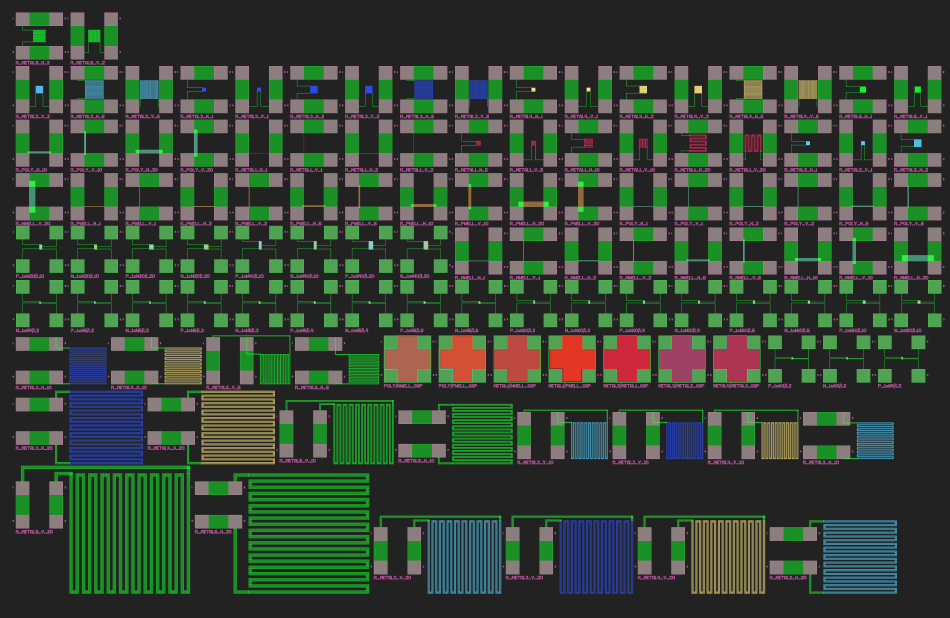Click the largest green horizontal serpentine resistor
The width and height of the screenshot is (950, 618).
click(x=308, y=533)
